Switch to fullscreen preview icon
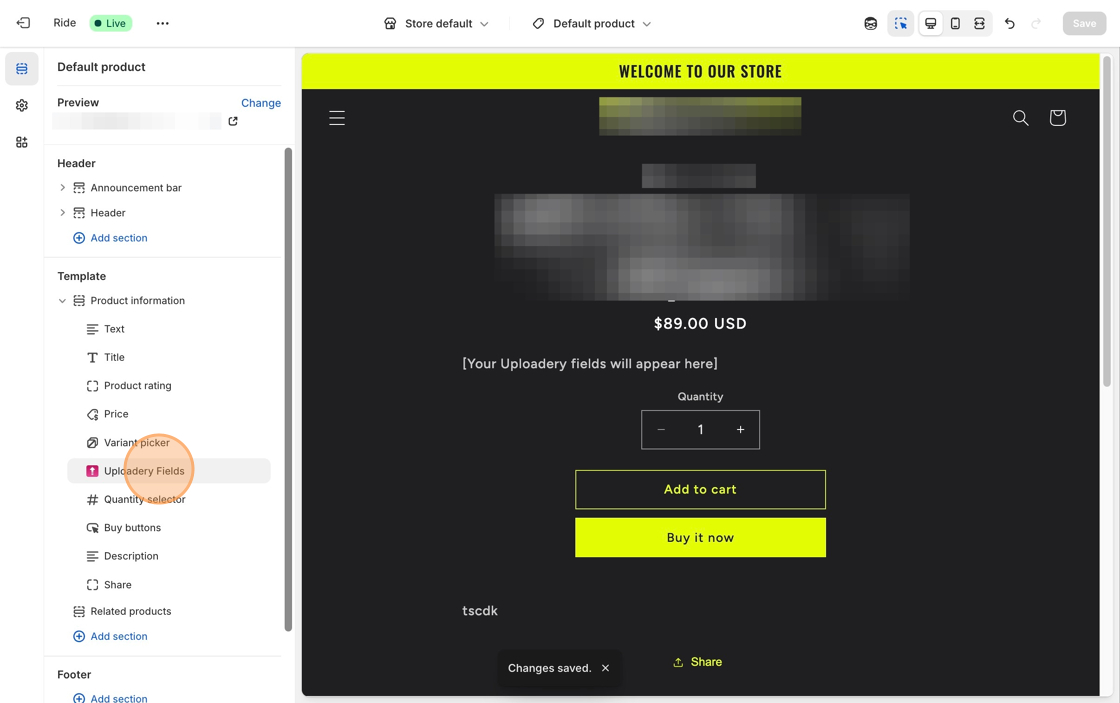Screen dimensions: 1120x703 pos(979,24)
